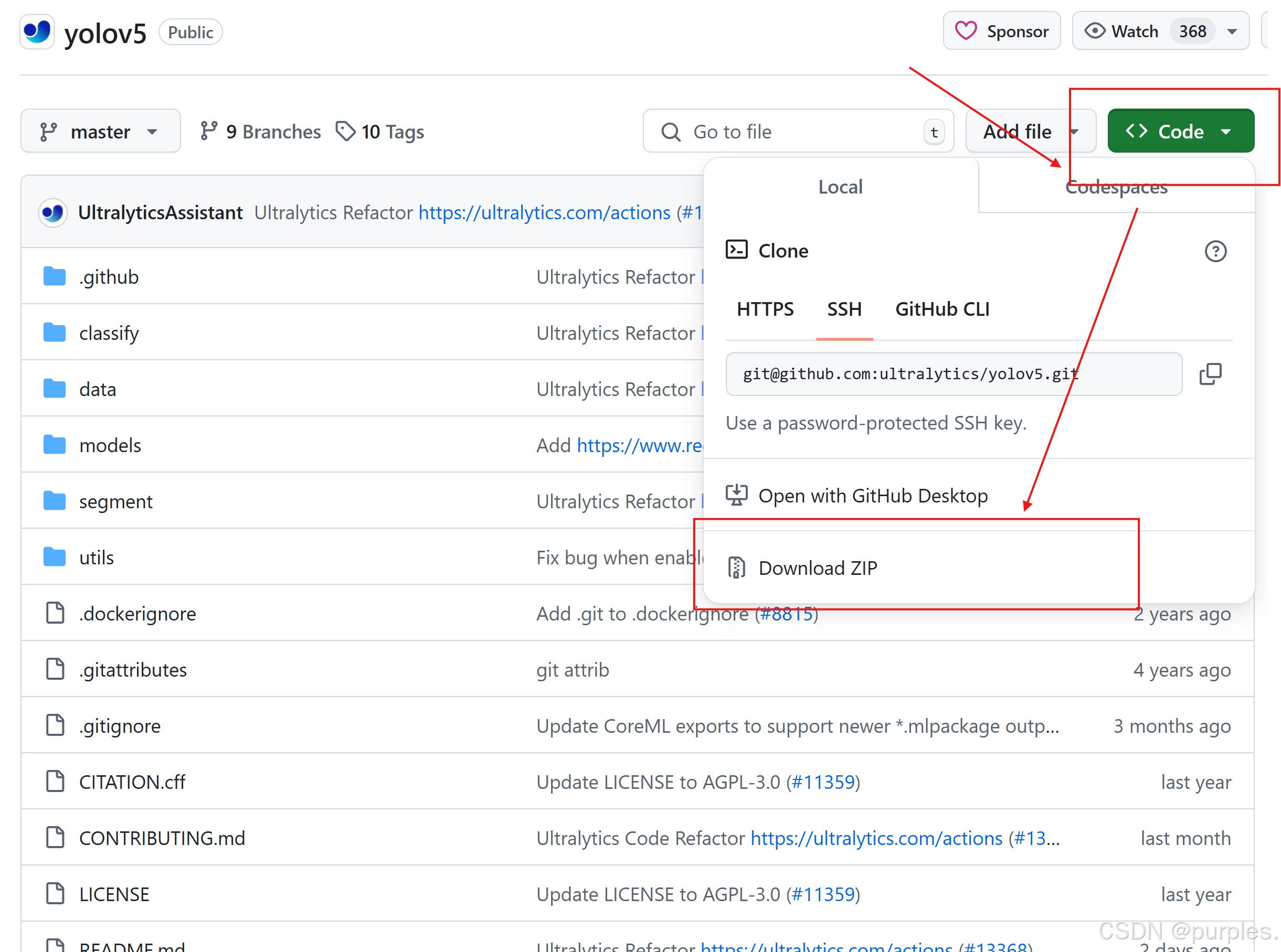Open the #11359 link in CITATION.cff row
The image size is (1281, 952).
tap(823, 782)
